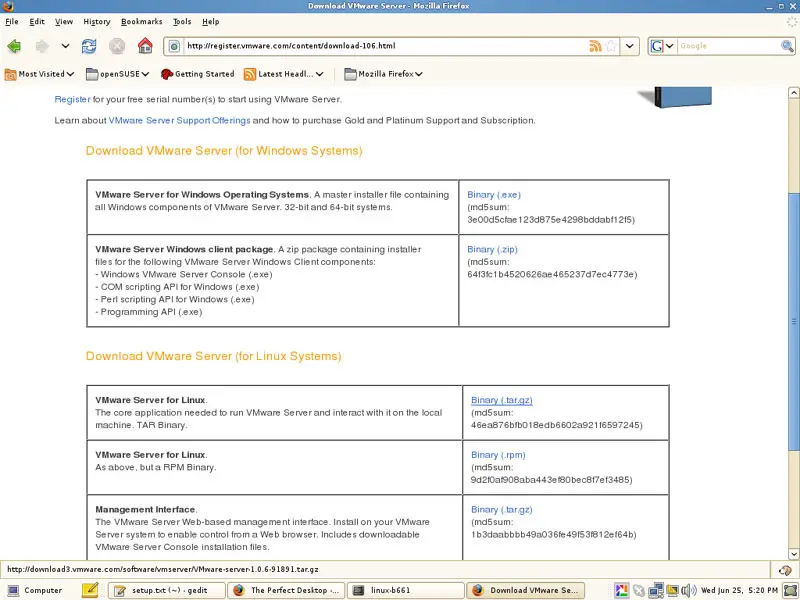
Task: Click the volume speaker tray icon
Action: coord(689,590)
